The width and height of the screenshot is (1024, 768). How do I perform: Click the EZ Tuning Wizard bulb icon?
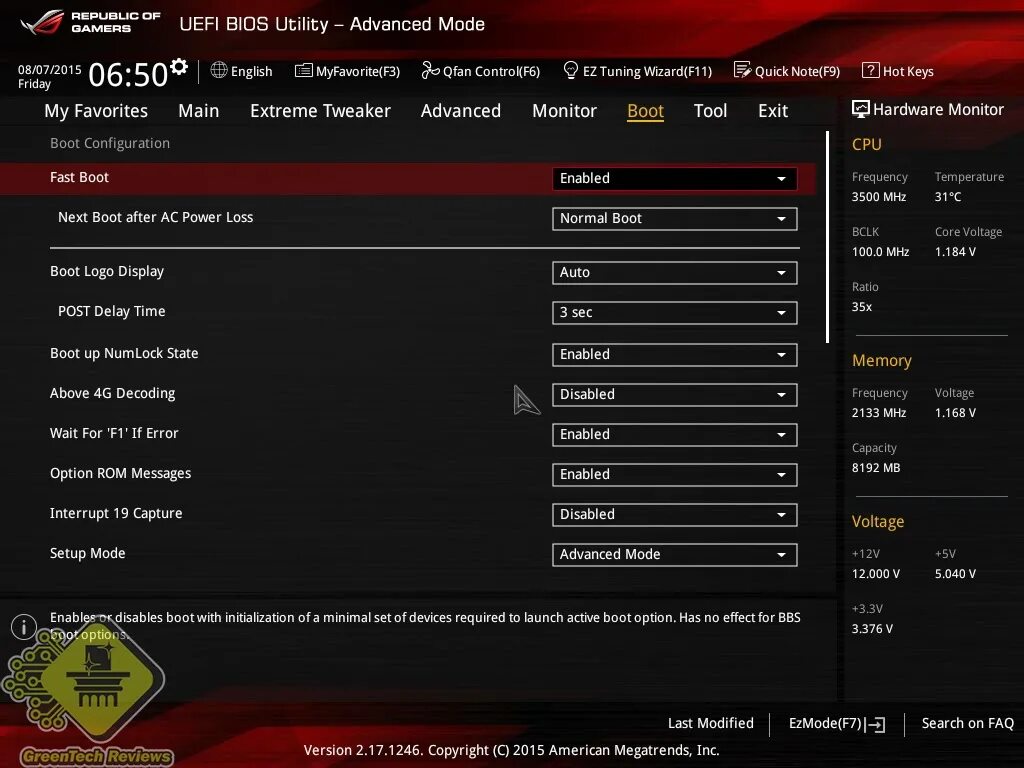(570, 70)
